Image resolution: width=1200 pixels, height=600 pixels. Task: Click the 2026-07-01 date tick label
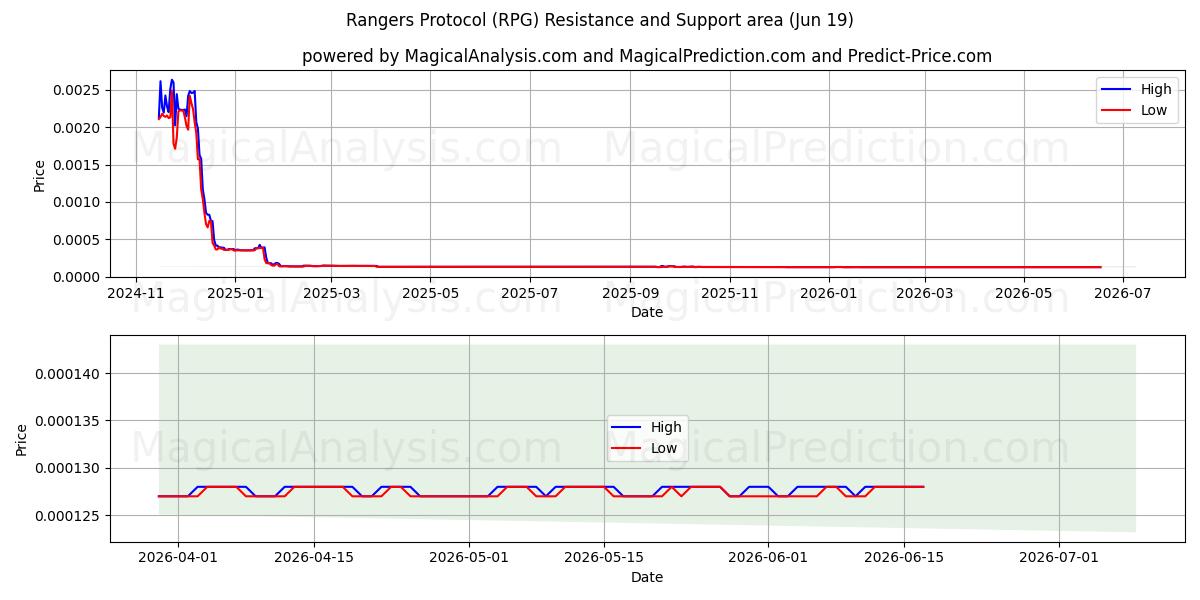tap(1059, 558)
